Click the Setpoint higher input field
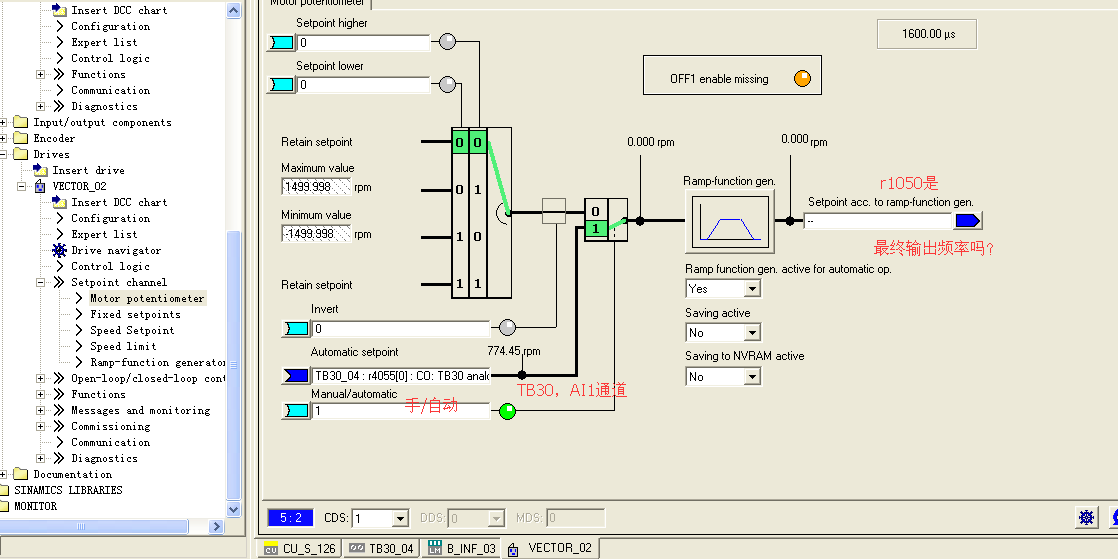1118x559 pixels. point(363,43)
